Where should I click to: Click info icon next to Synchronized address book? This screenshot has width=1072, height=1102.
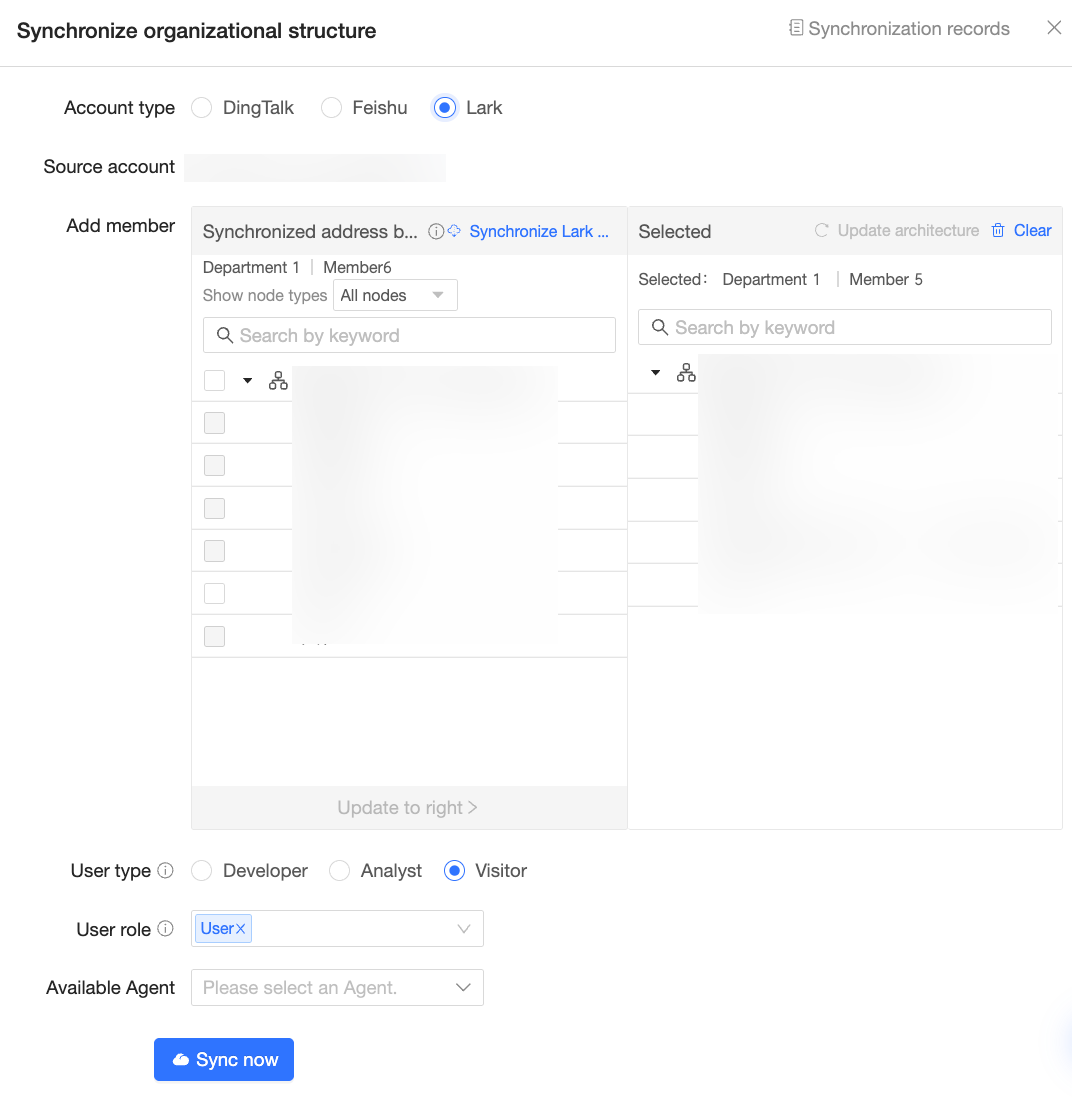pos(436,231)
